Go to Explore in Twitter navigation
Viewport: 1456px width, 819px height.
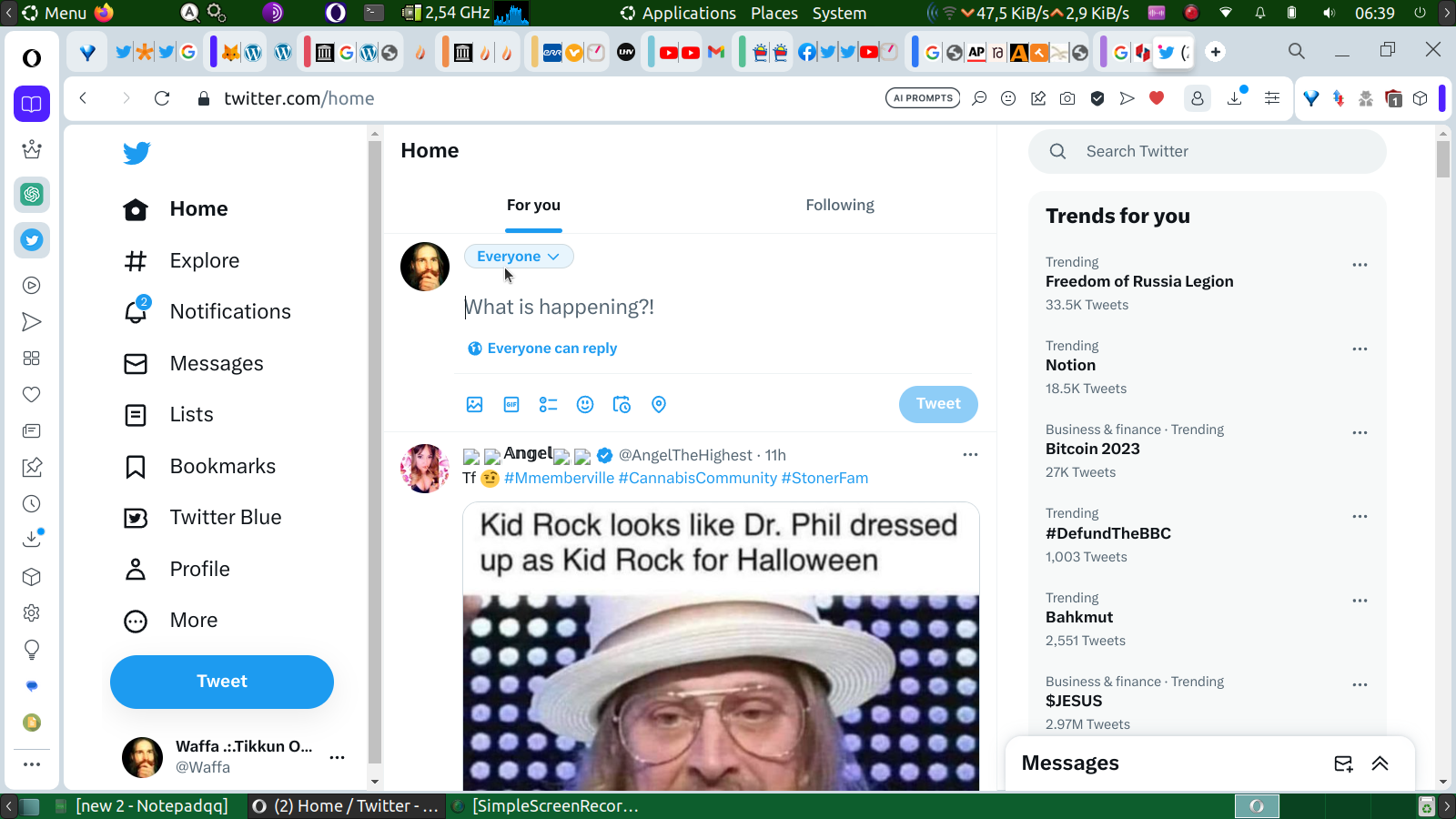click(x=182, y=261)
